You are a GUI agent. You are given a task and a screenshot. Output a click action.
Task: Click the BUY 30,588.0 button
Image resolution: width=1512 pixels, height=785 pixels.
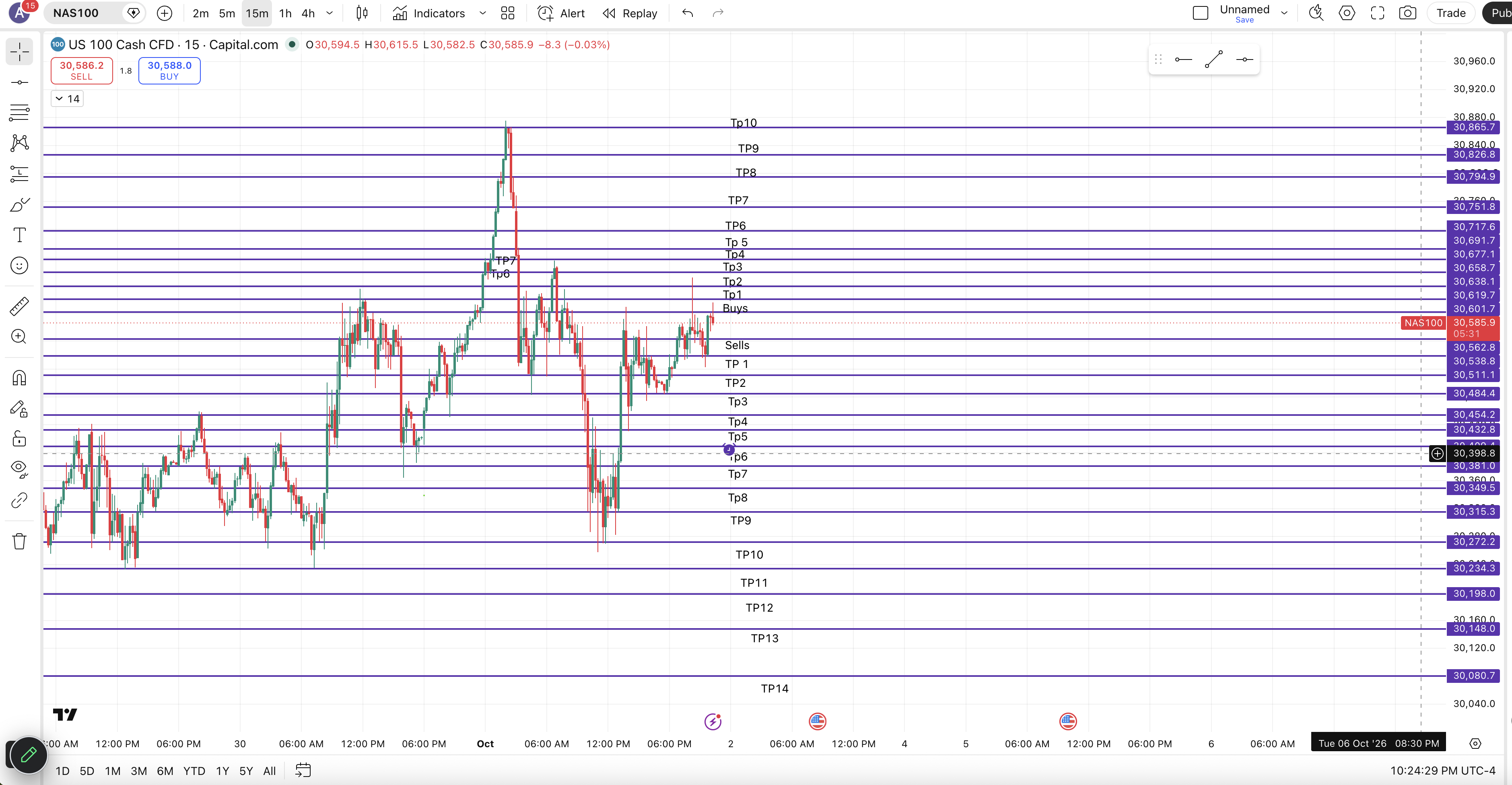[169, 70]
